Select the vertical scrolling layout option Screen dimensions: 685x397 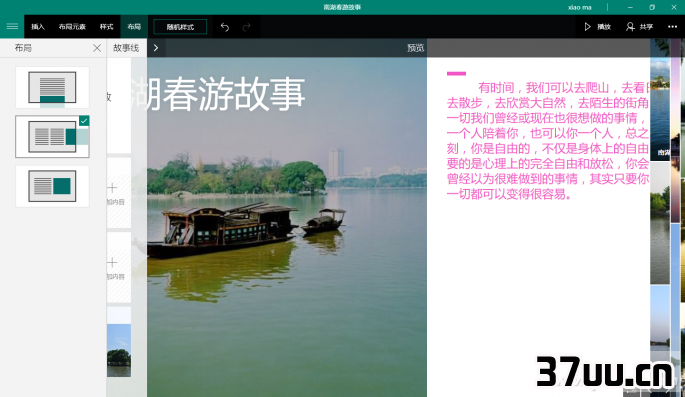pyautogui.click(x=52, y=87)
